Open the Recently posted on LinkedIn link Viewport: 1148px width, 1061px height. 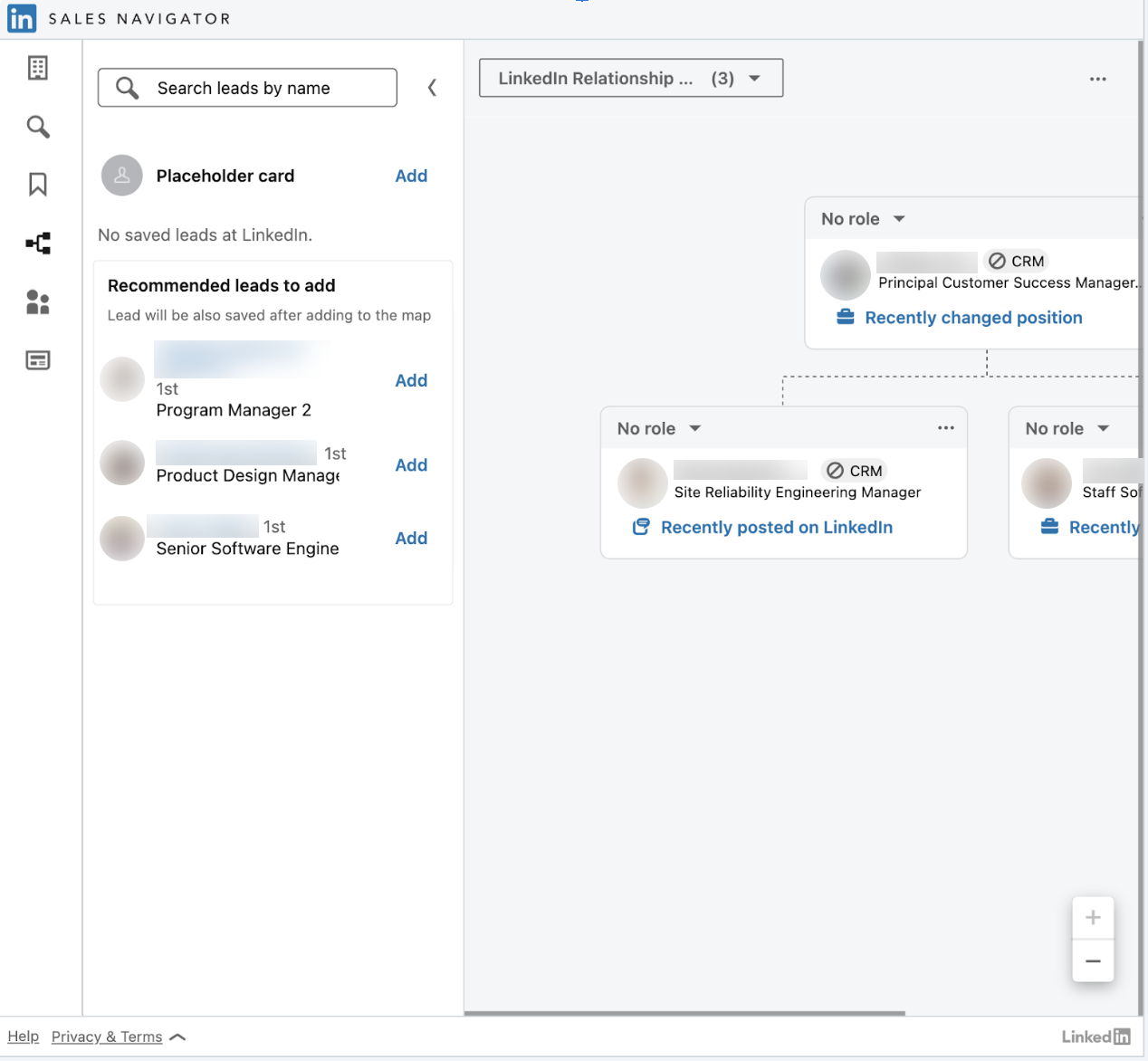[777, 528]
